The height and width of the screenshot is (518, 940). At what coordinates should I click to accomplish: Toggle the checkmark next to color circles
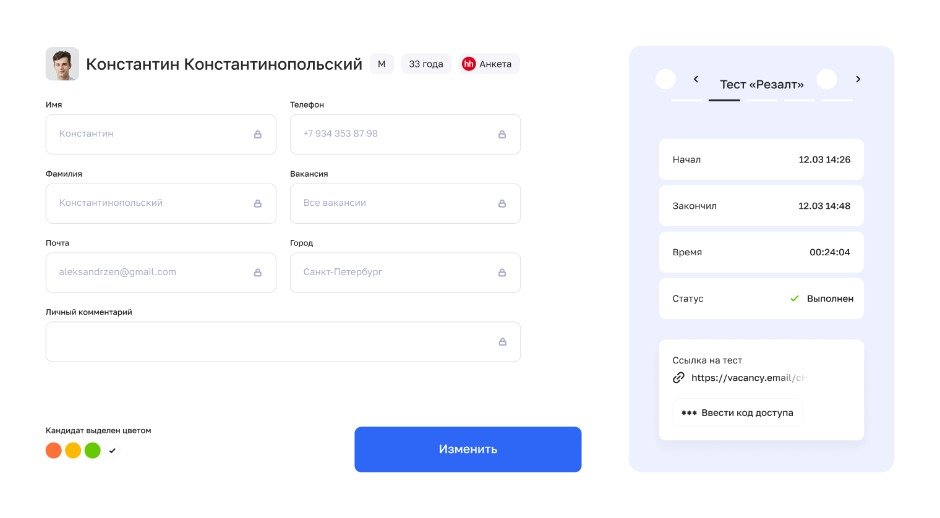(112, 451)
